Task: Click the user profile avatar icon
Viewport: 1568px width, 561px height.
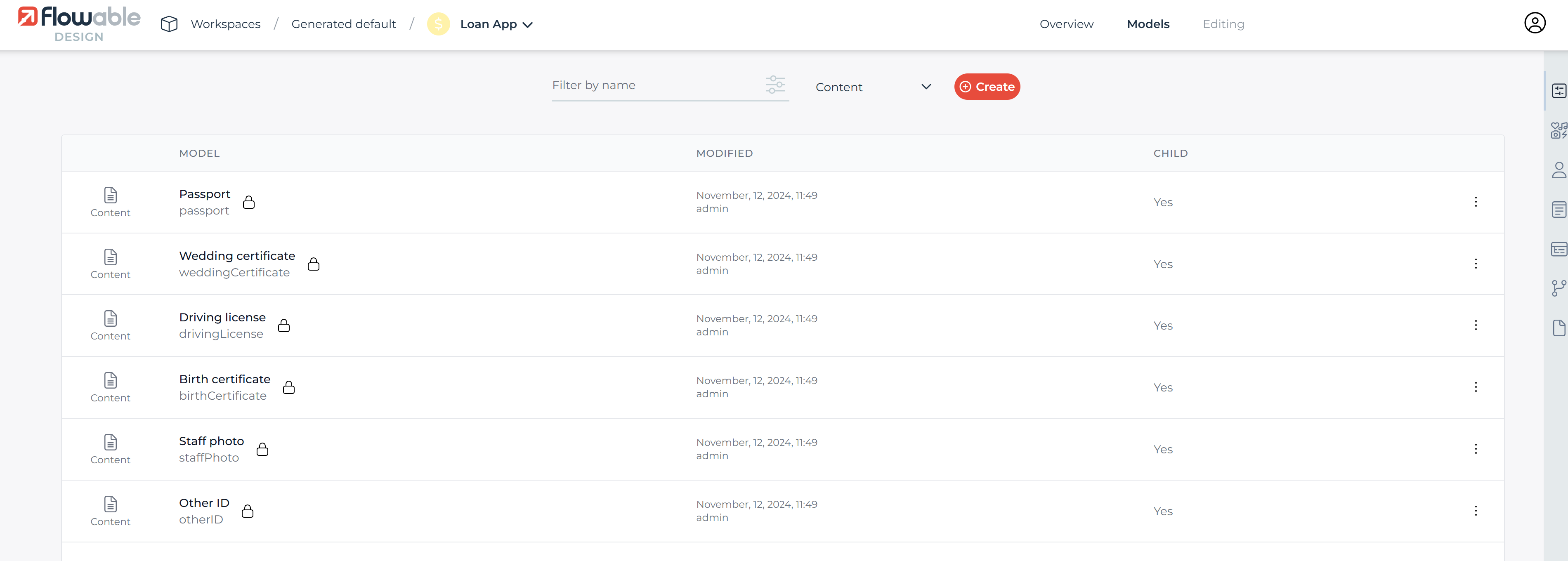Action: click(x=1535, y=23)
